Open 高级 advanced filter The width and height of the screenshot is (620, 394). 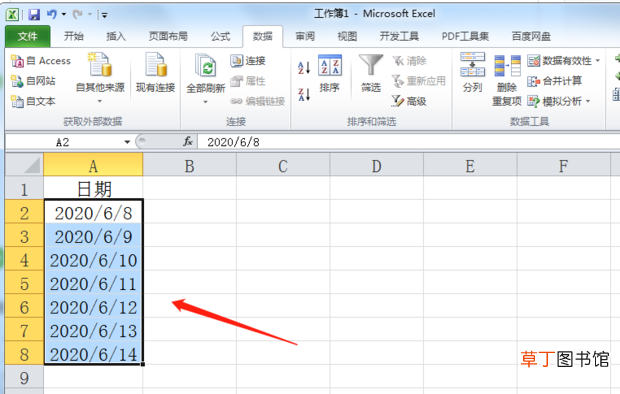(409, 102)
